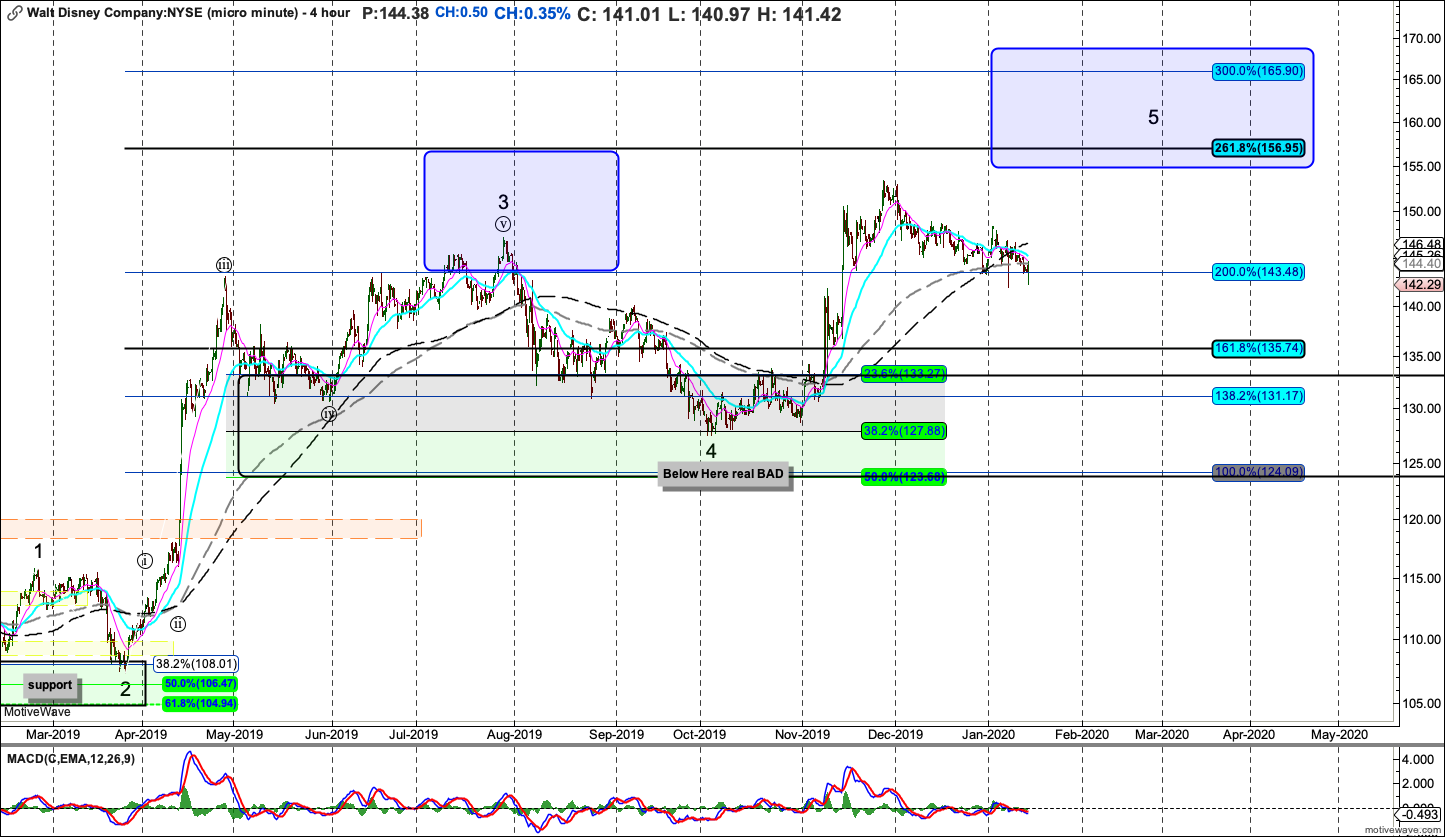Select the 38.2%(108.01) retracement label
Screen dimensions: 1445x837
tap(196, 662)
